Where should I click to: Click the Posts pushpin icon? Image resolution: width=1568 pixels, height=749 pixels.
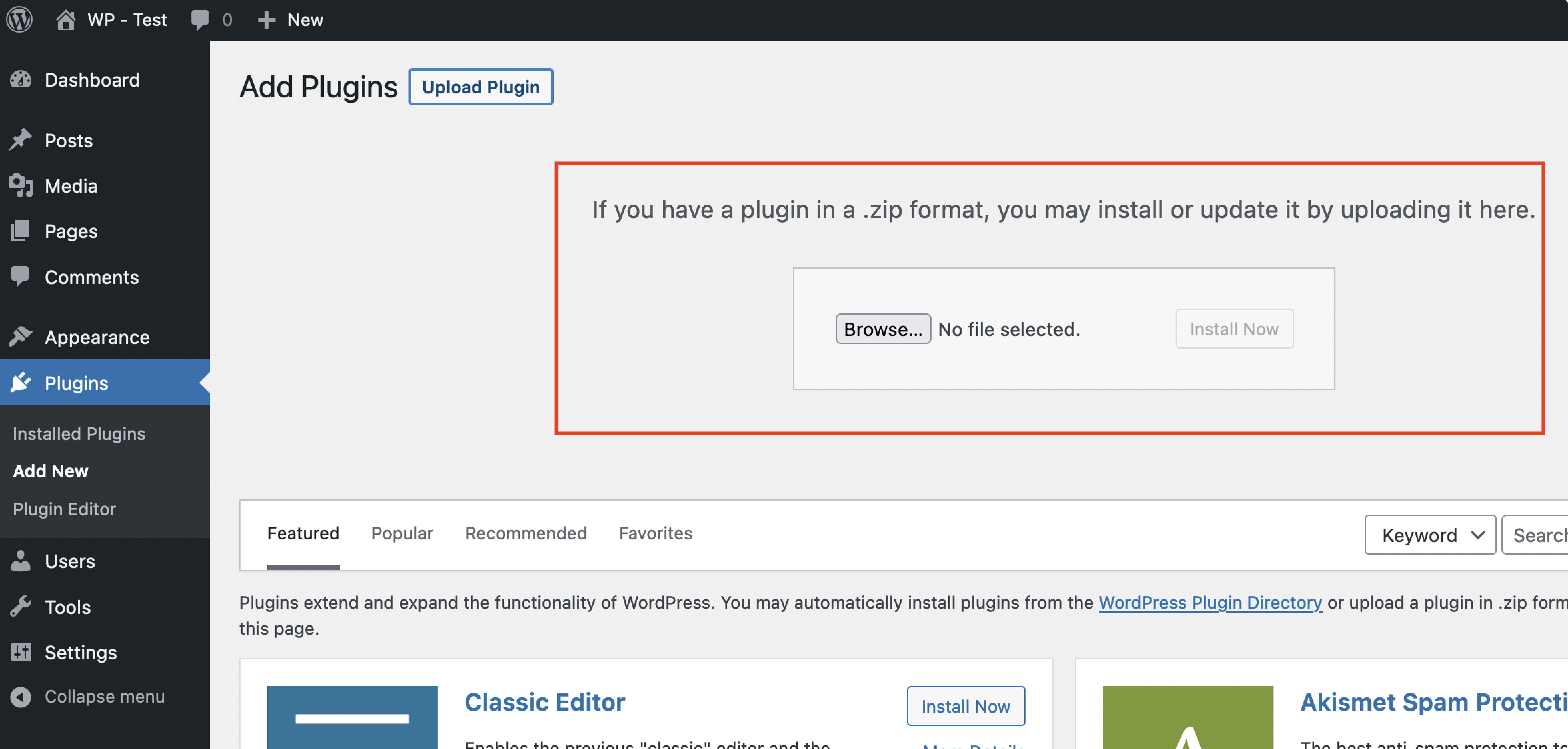pyautogui.click(x=21, y=140)
